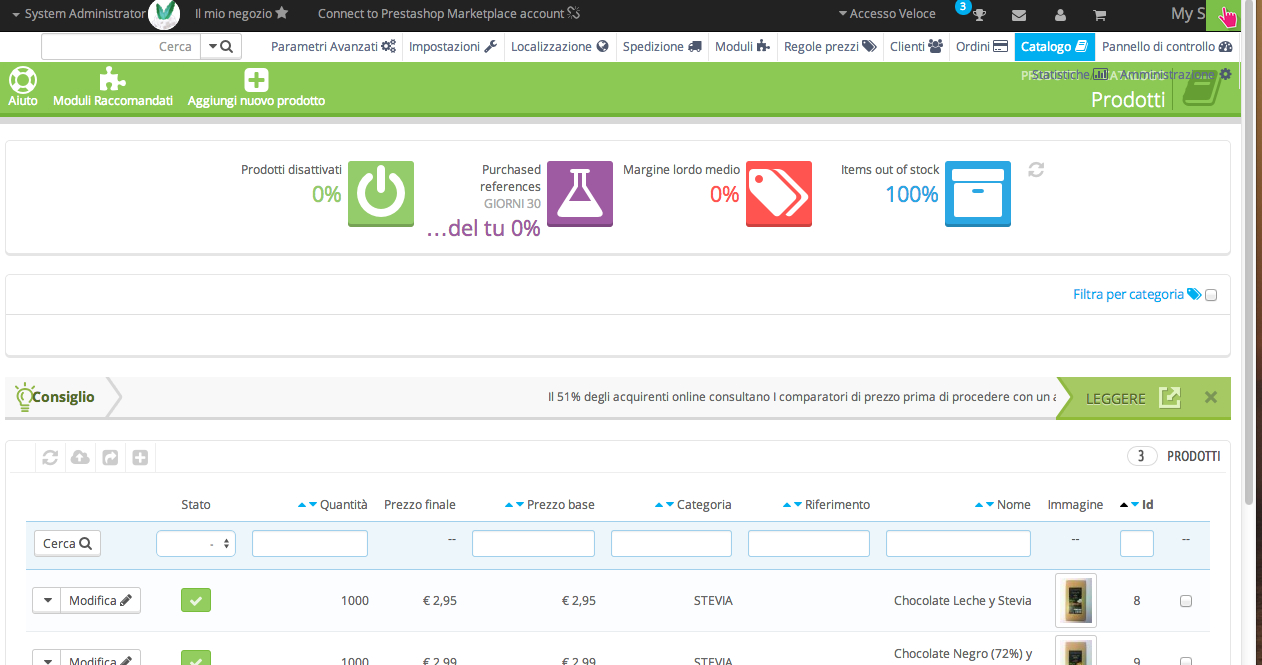
Task: Click the Items out of stock box tile
Action: pos(978,194)
